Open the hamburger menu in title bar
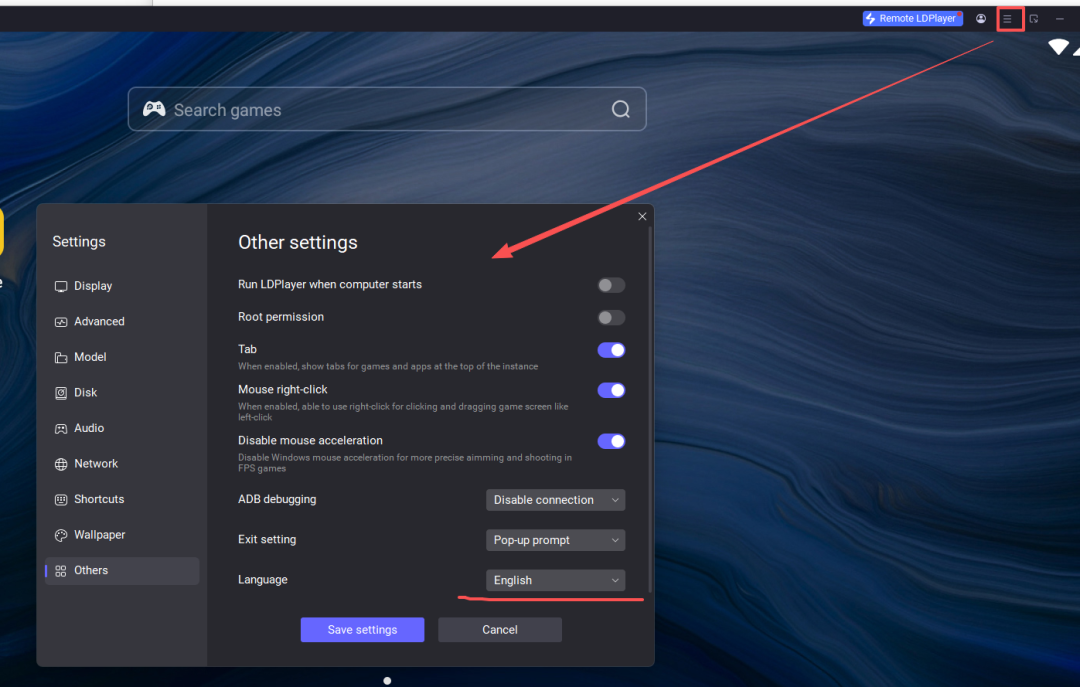The width and height of the screenshot is (1080, 687). pos(1008,19)
